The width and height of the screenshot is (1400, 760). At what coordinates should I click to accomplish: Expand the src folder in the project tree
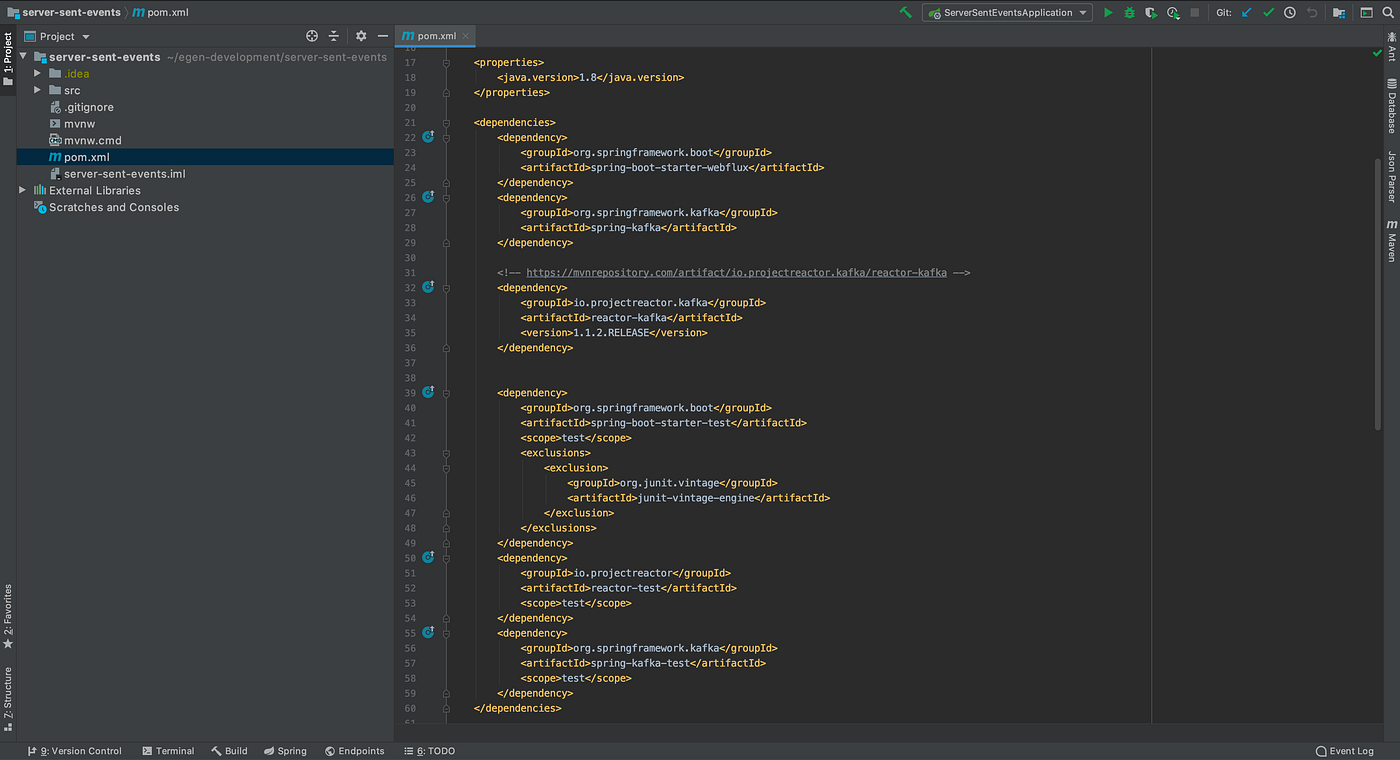(37, 90)
